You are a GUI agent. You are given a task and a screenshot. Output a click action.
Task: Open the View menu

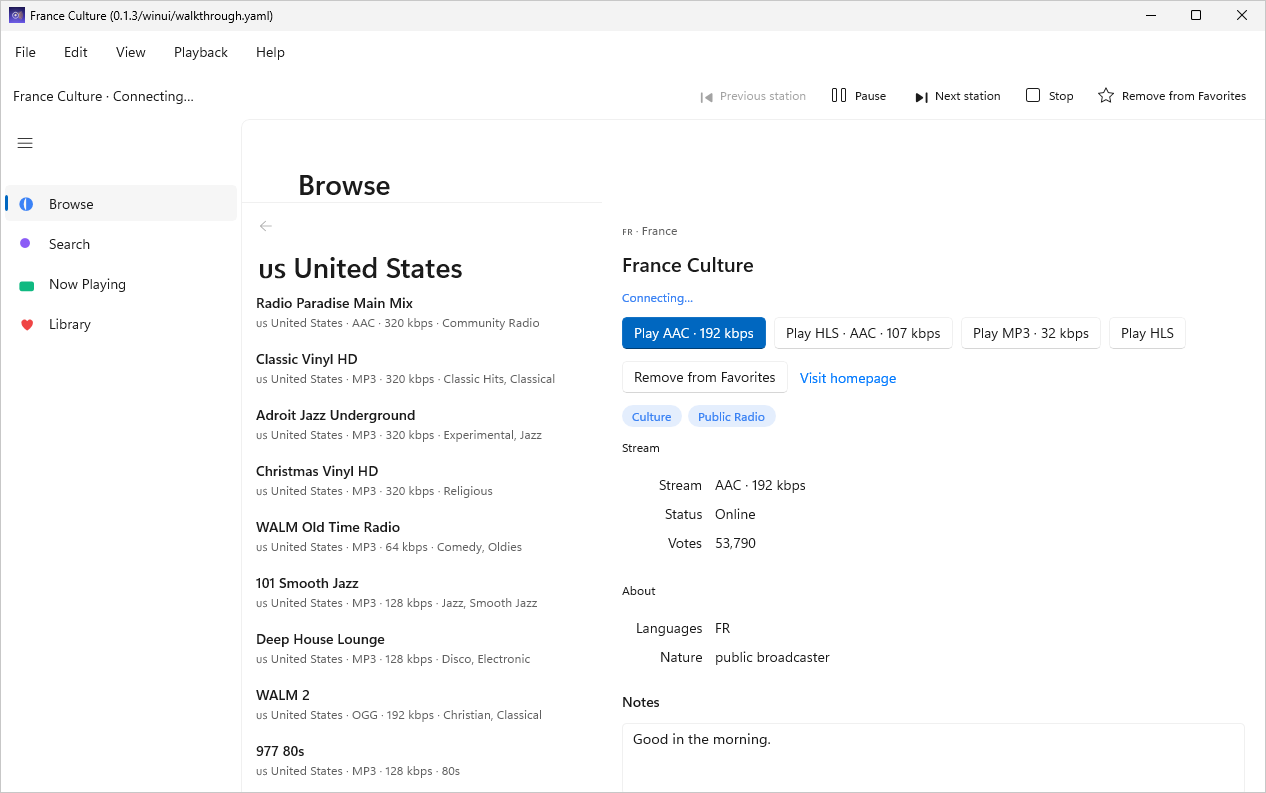(x=131, y=52)
